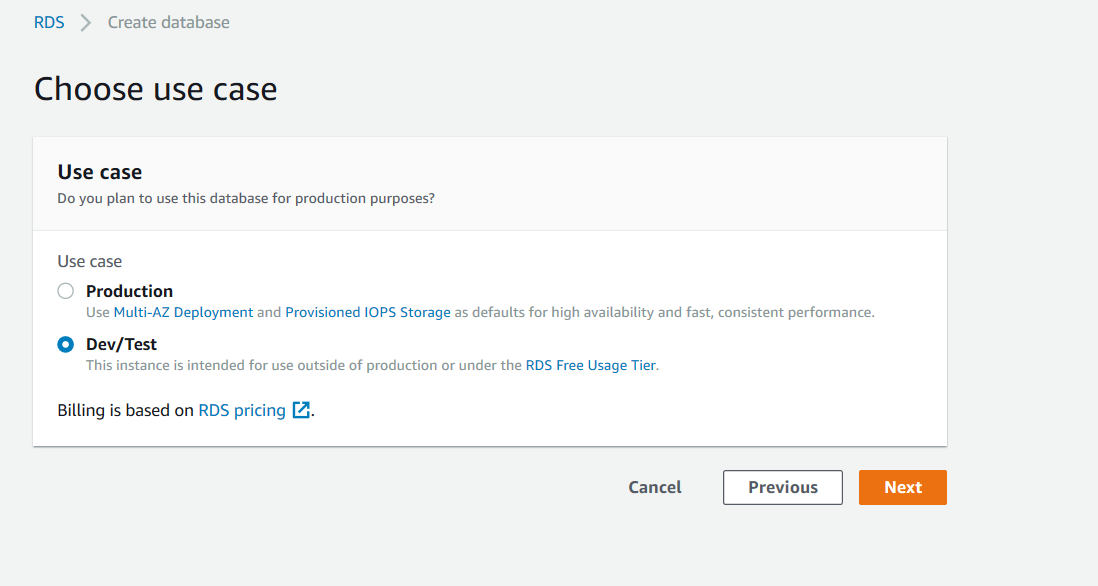Go back with the Previous button
The height and width of the screenshot is (586, 1098).
783,487
